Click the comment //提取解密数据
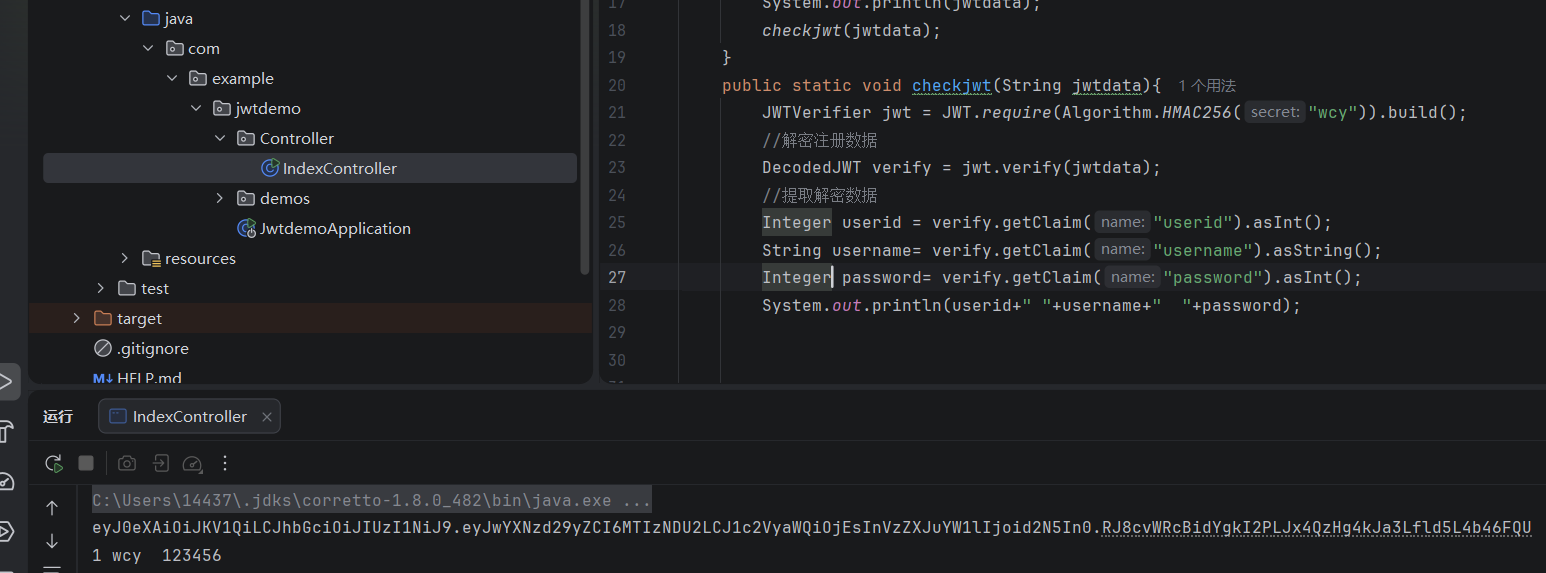Viewport: 1546px width, 573px height. tap(820, 195)
